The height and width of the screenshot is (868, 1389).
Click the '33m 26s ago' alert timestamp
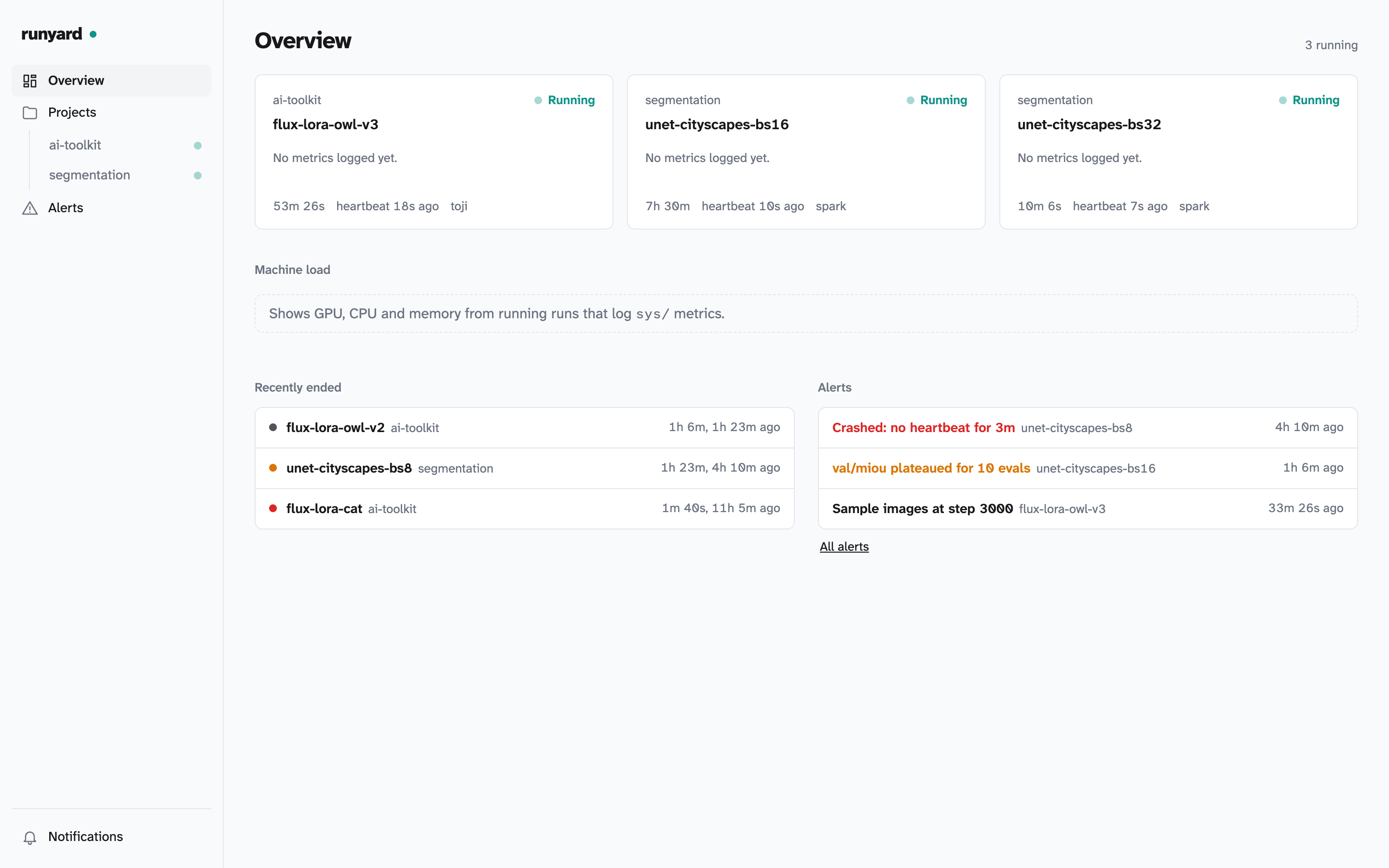coord(1305,508)
